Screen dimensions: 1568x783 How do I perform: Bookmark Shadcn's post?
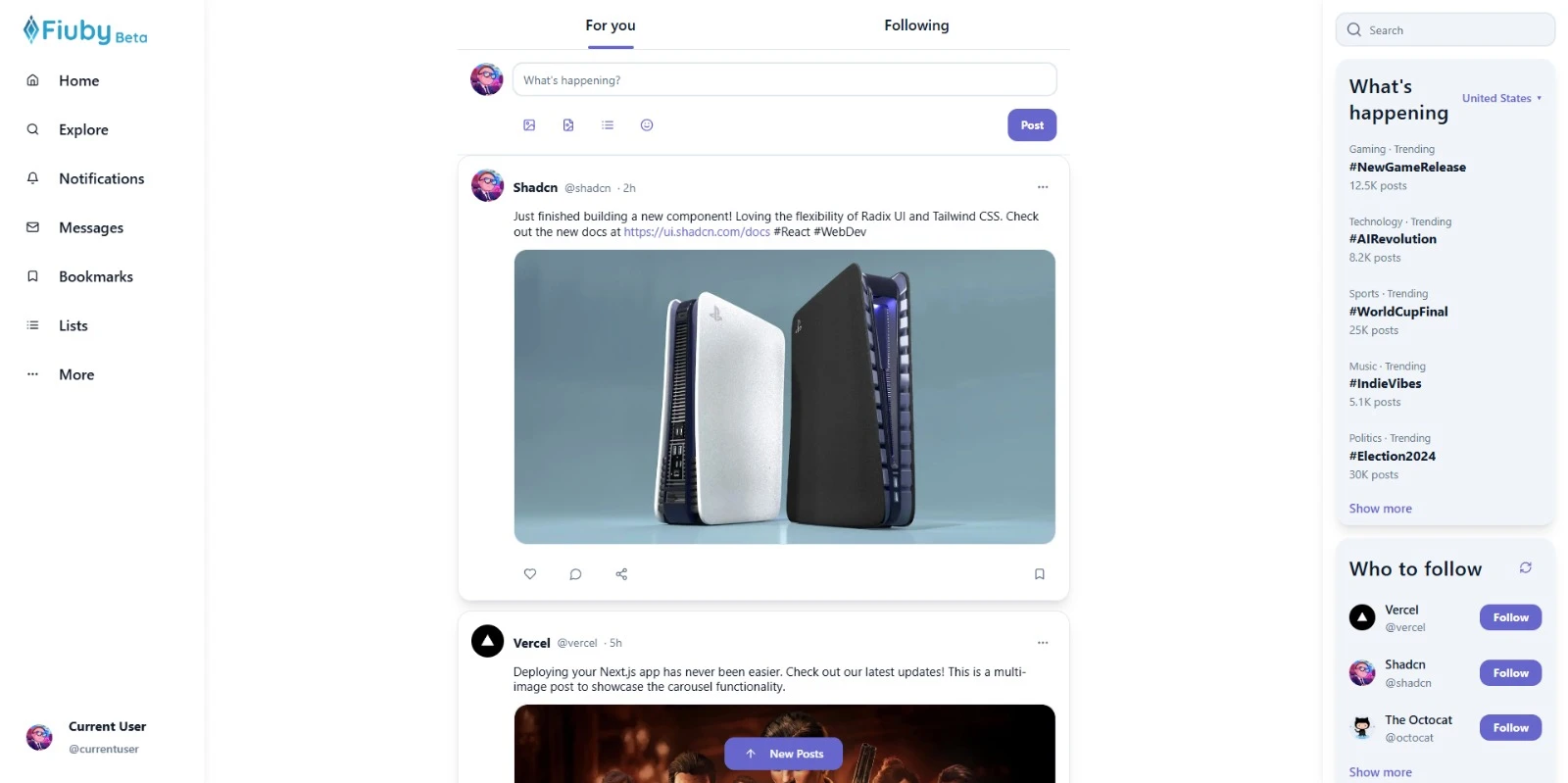[1040, 574]
